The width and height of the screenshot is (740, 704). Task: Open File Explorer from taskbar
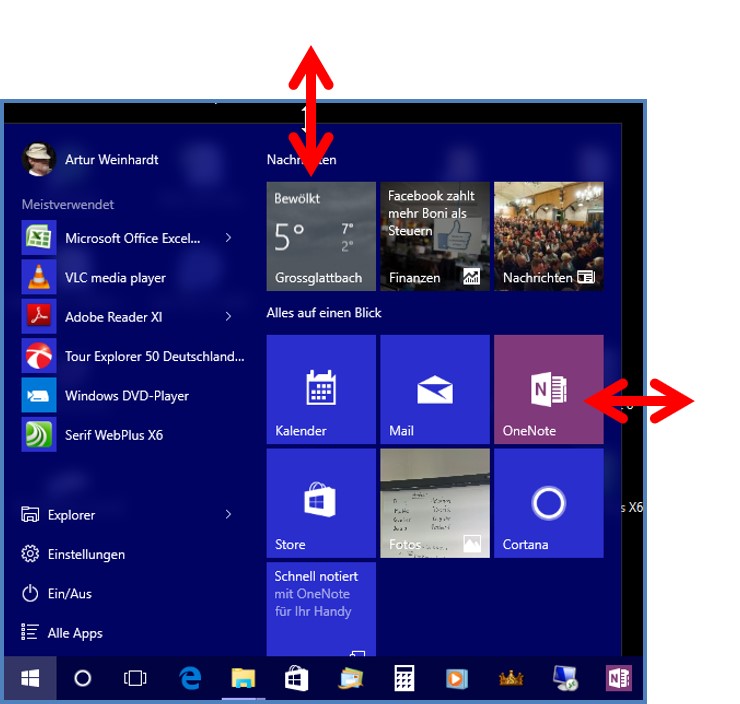(243, 679)
